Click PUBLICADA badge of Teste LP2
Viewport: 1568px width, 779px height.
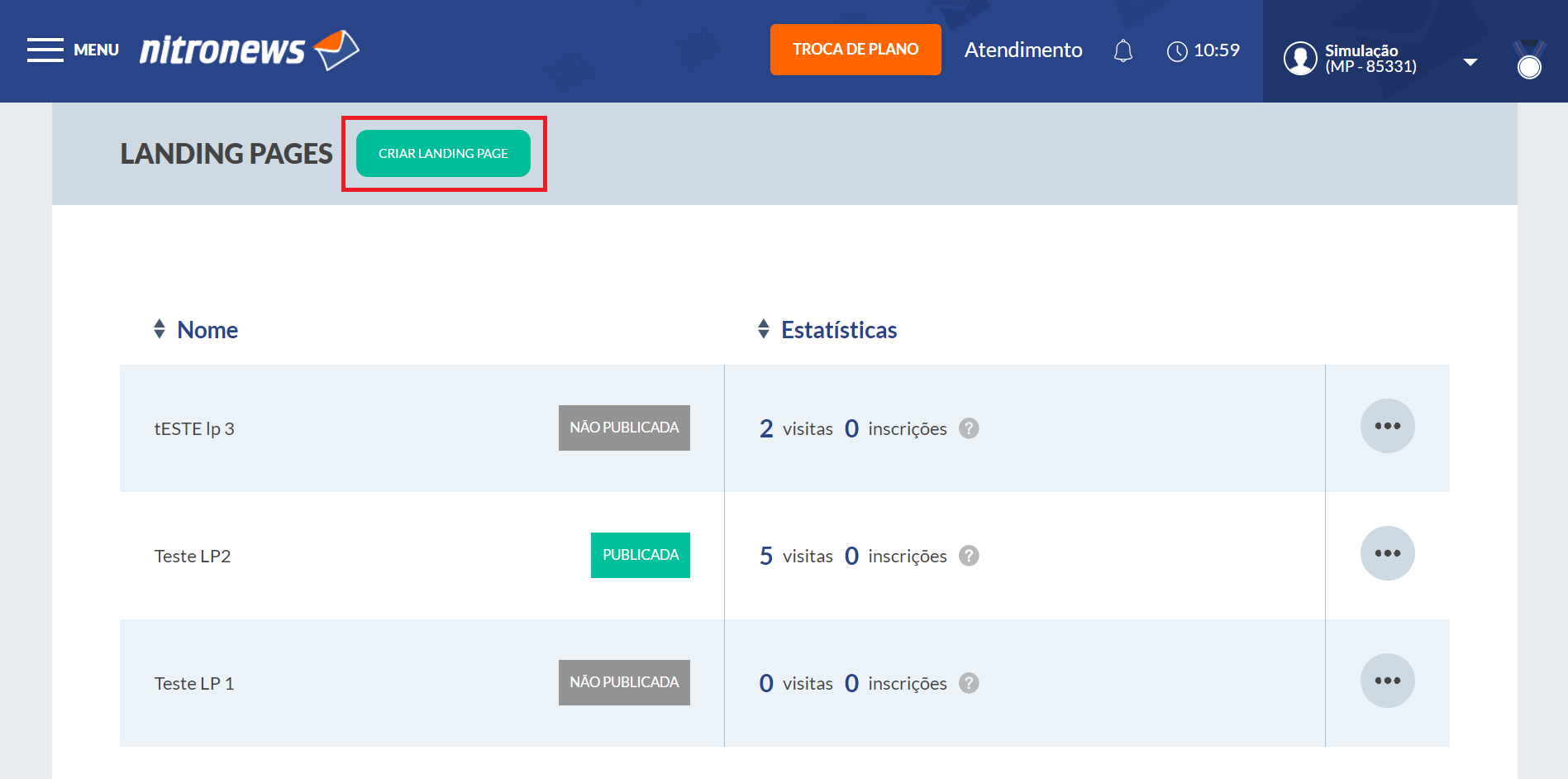pyautogui.click(x=641, y=555)
